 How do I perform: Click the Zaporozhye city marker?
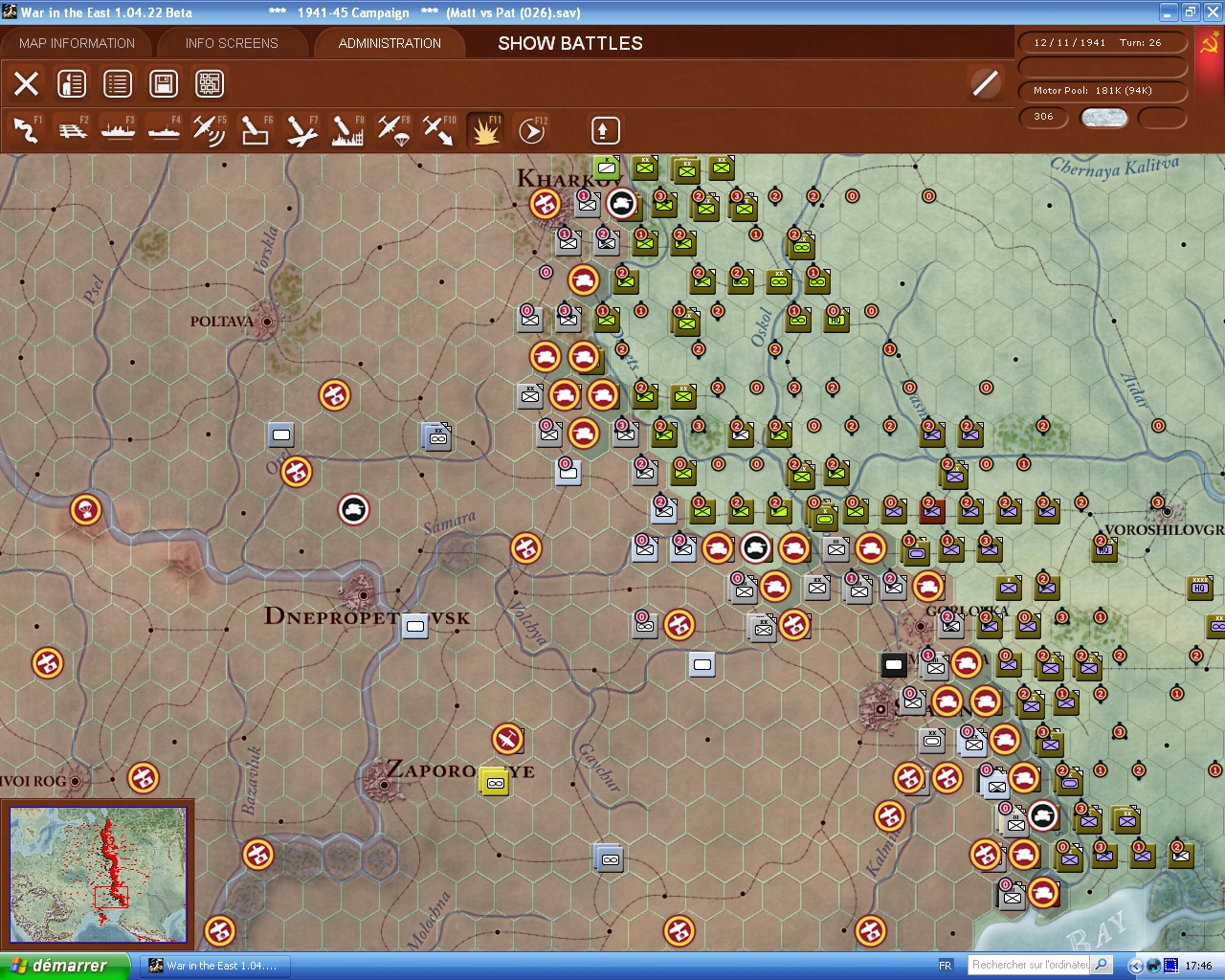pyautogui.click(x=384, y=785)
